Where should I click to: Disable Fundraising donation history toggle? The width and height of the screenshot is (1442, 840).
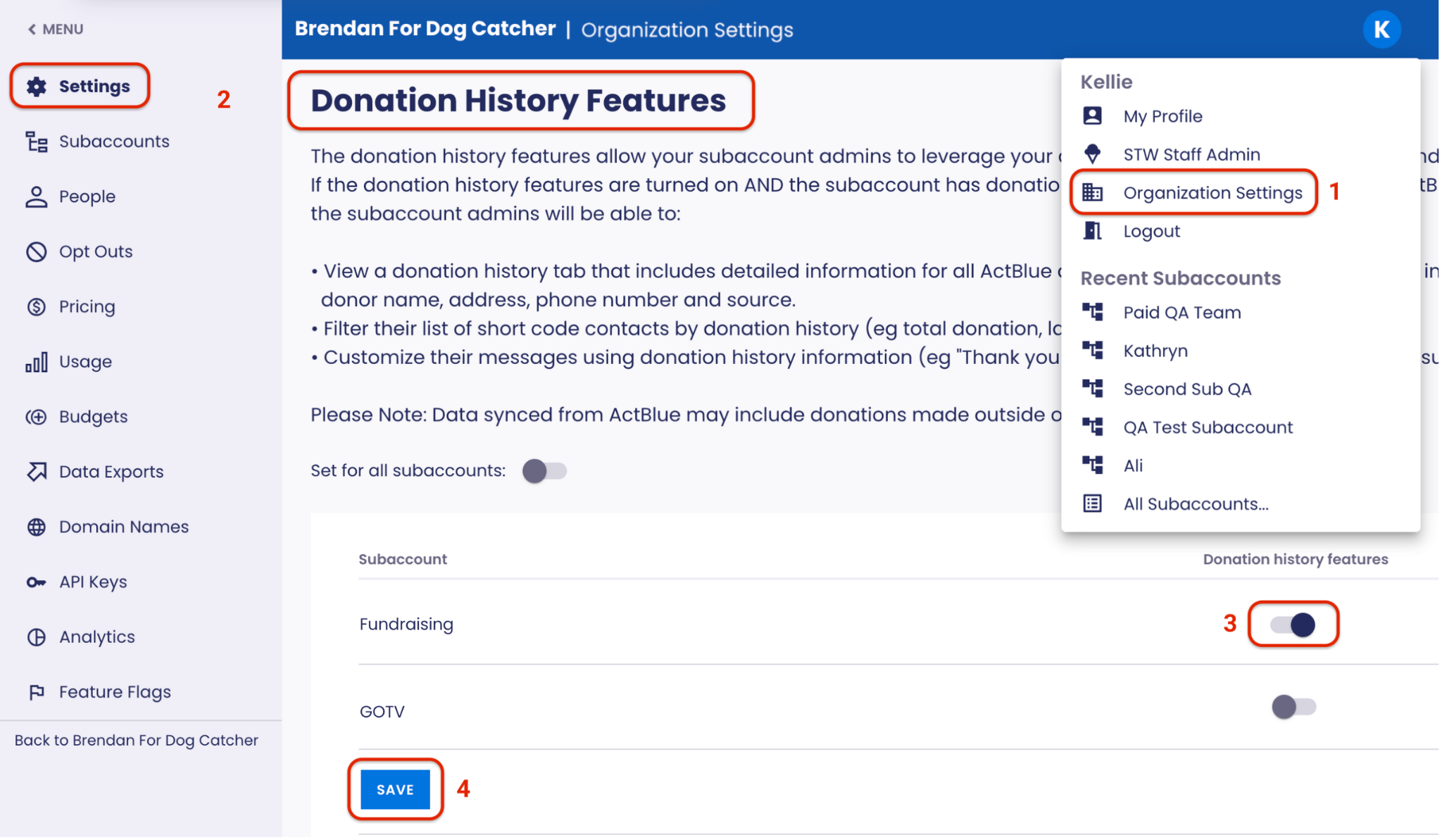pos(1293,625)
